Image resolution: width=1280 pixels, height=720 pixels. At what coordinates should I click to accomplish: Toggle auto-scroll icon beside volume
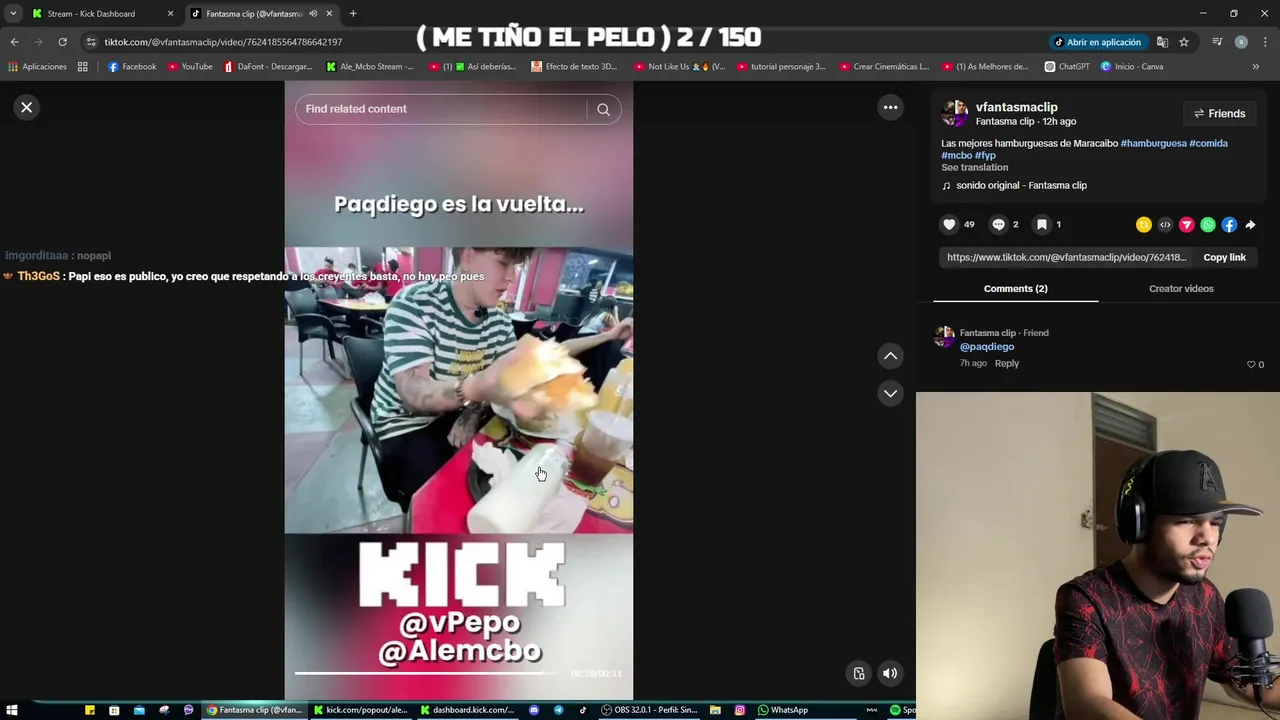pyautogui.click(x=858, y=674)
